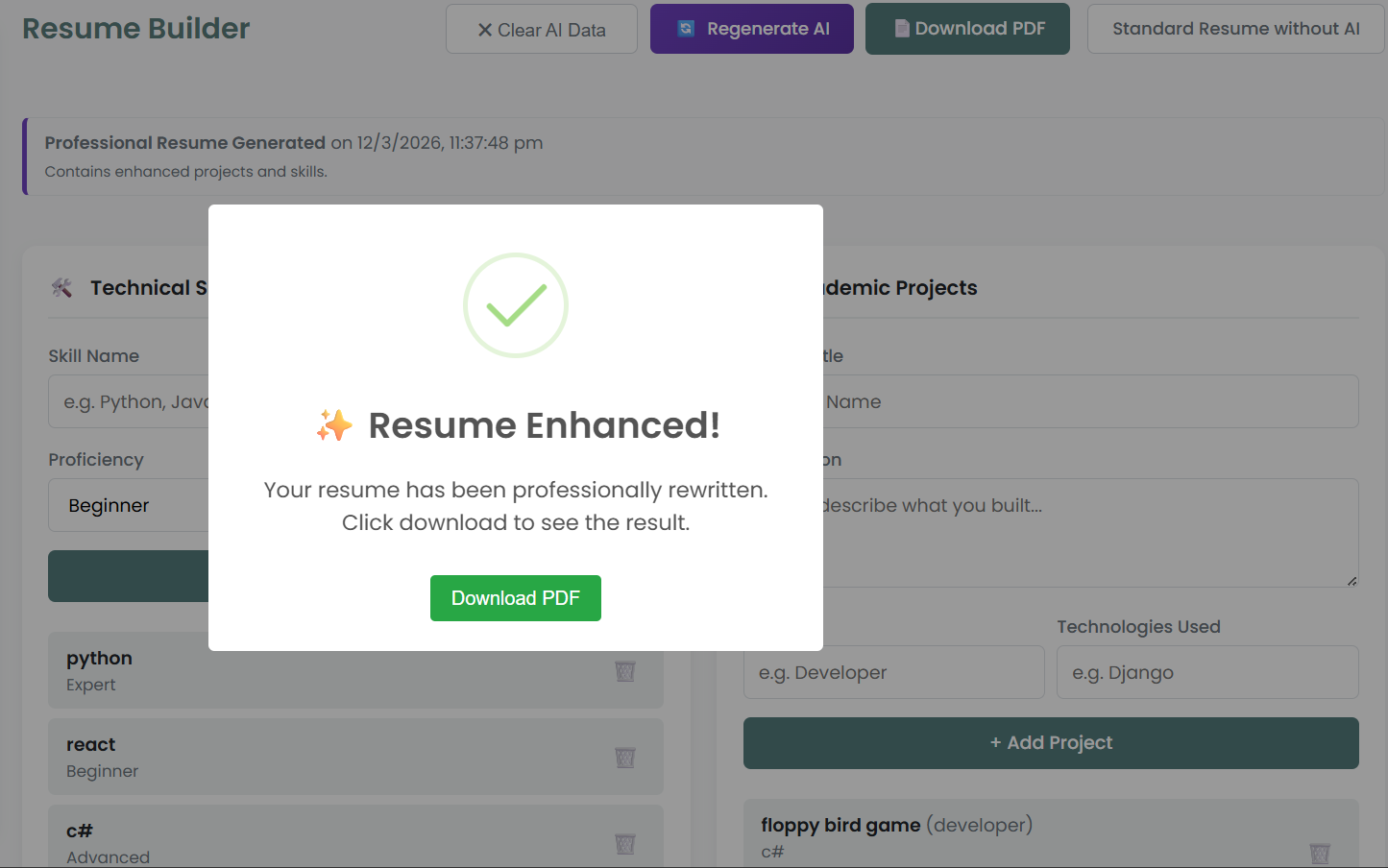Click green Download PDF button in the dialog
The width and height of the screenshot is (1388, 868).
516,598
